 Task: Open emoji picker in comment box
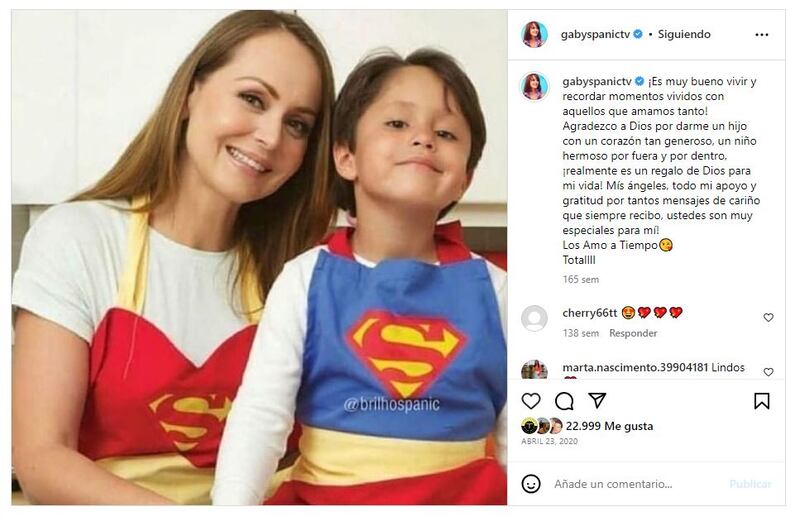[x=531, y=484]
